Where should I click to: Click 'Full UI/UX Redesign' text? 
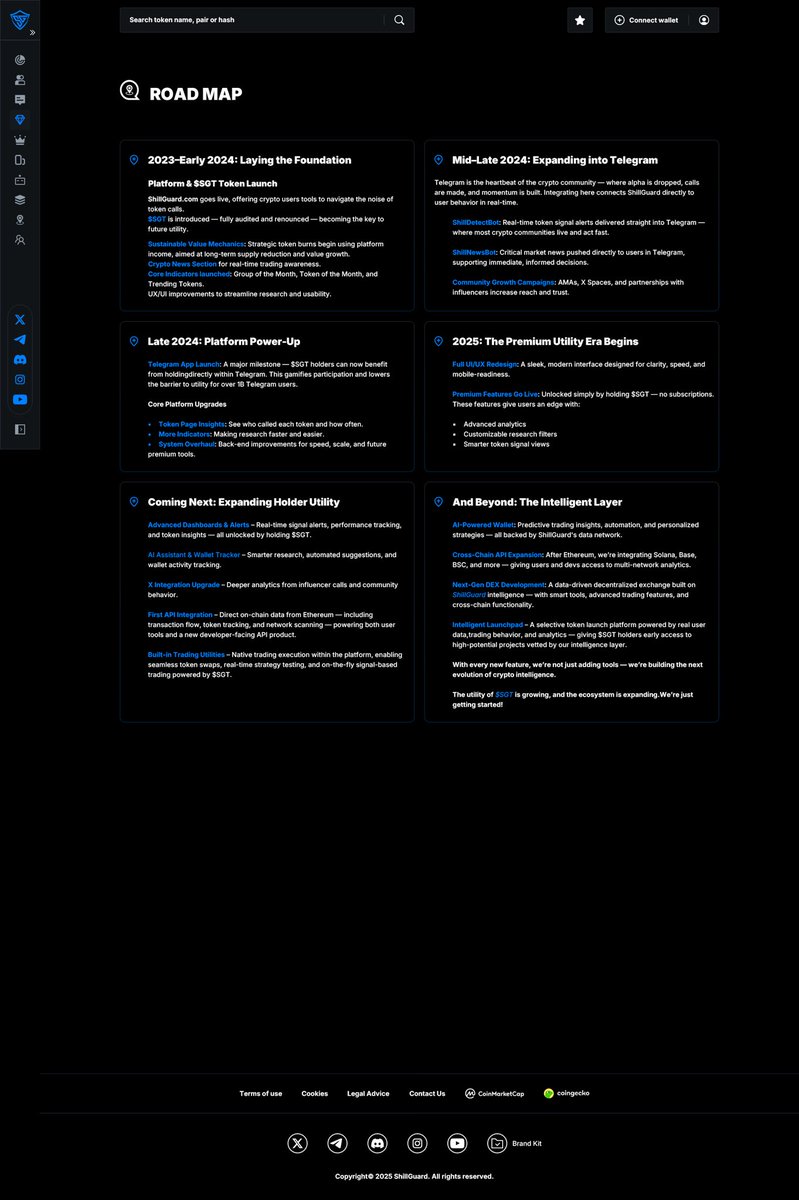485,364
